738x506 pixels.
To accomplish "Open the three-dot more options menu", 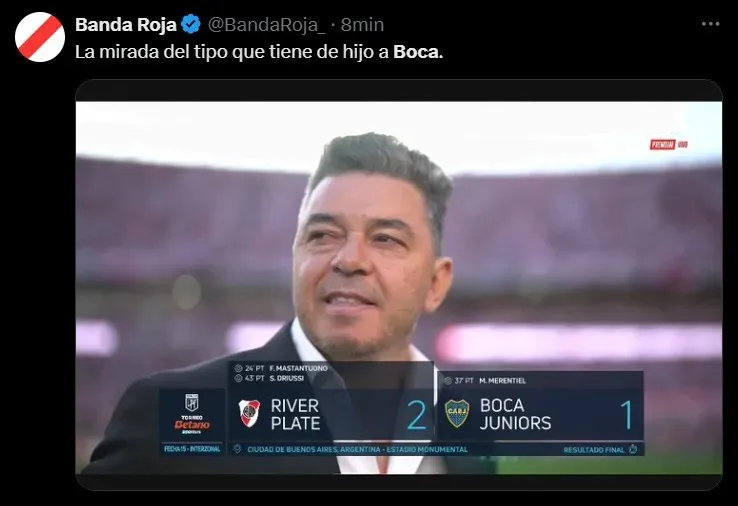I will point(710,24).
